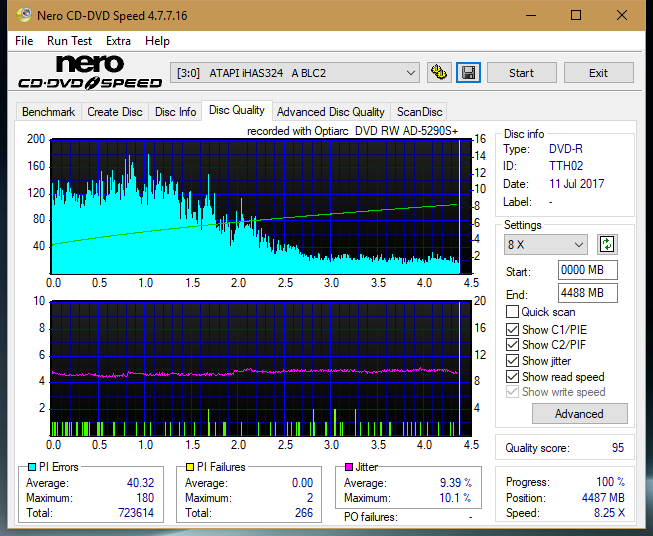Click the Speed value 8.25 X
The width and height of the screenshot is (653, 536).
(609, 513)
